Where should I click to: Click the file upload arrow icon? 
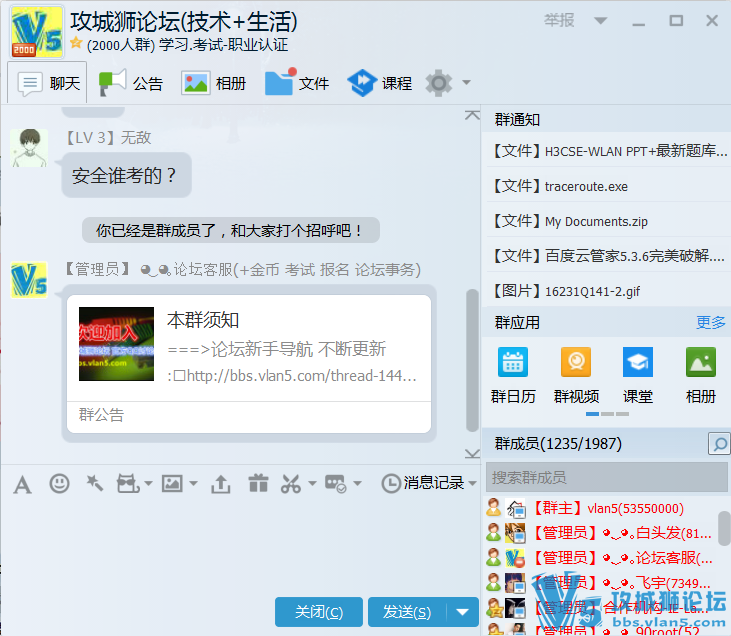pos(221,484)
